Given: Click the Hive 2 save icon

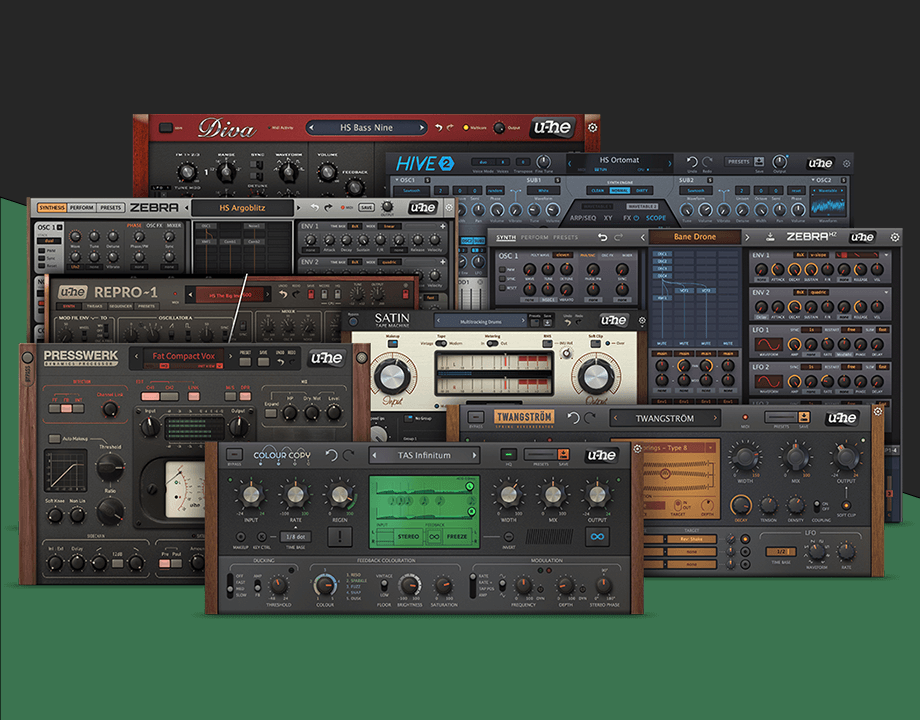Looking at the screenshot, I should pos(759,161).
